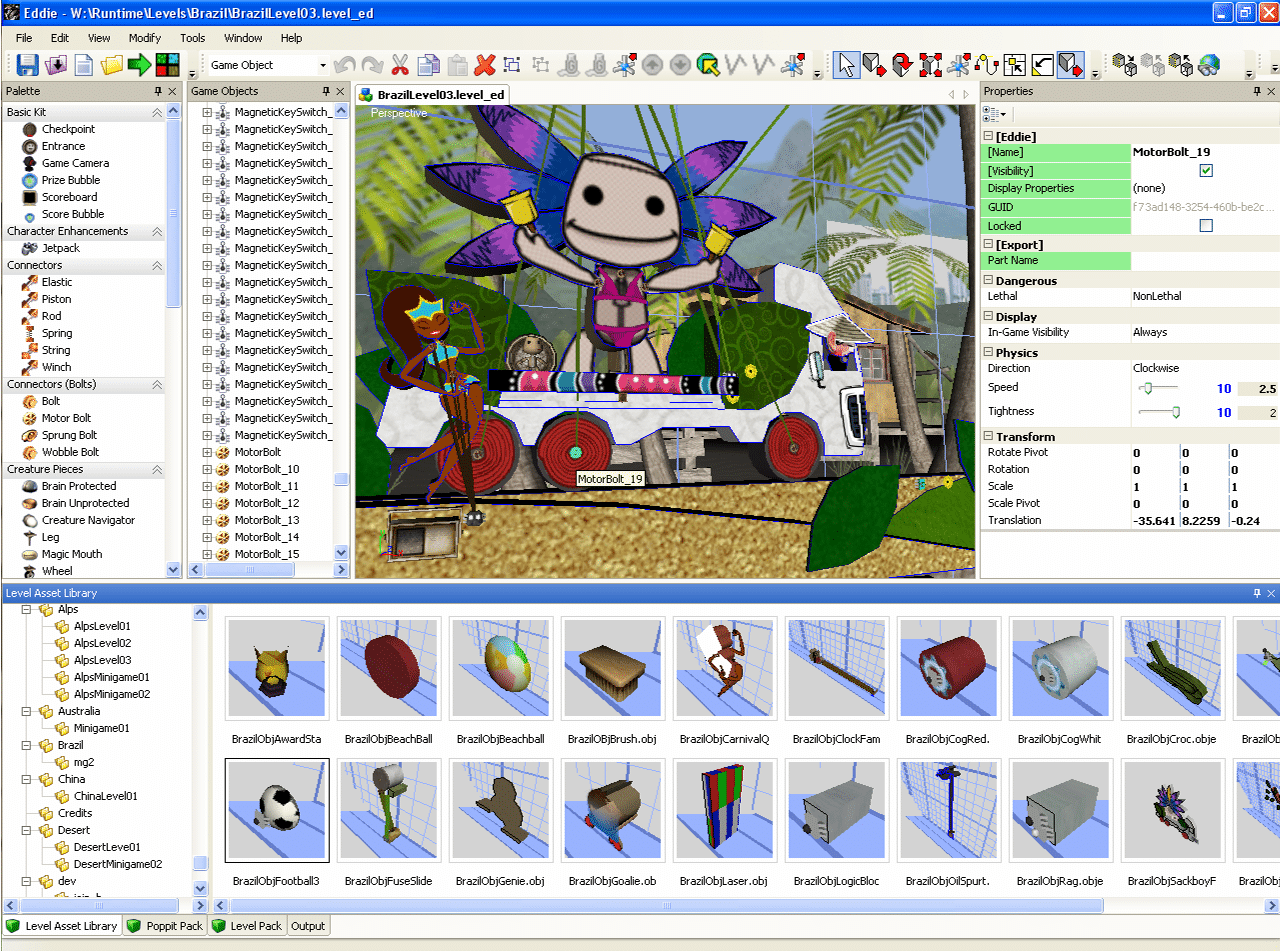The image size is (1280, 951).
Task: Click the blue floppy disk Save icon
Action: [28, 65]
